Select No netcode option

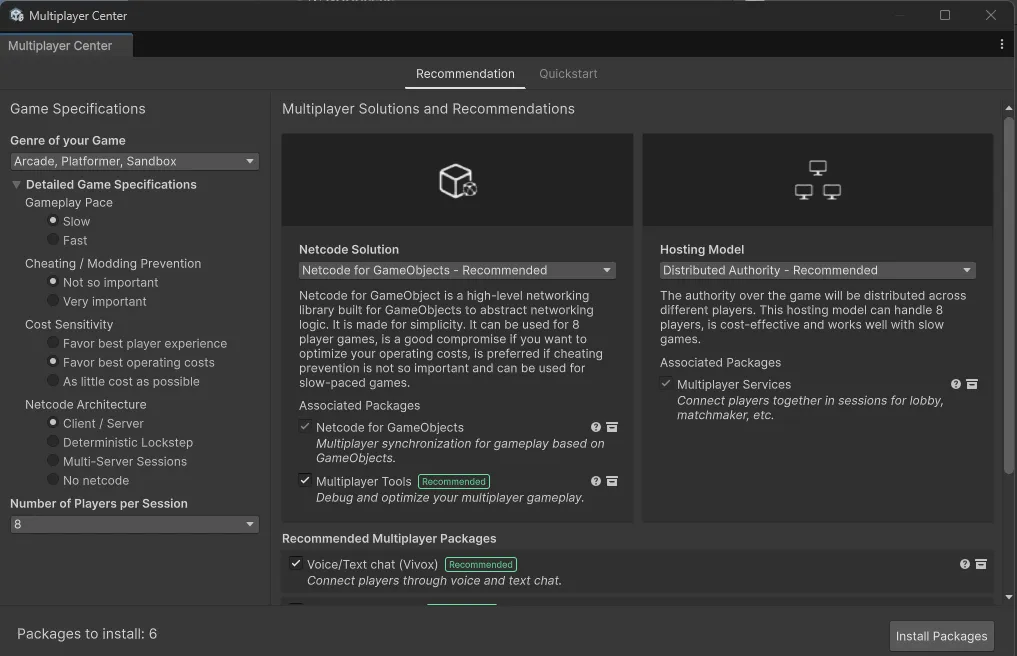(x=53, y=480)
